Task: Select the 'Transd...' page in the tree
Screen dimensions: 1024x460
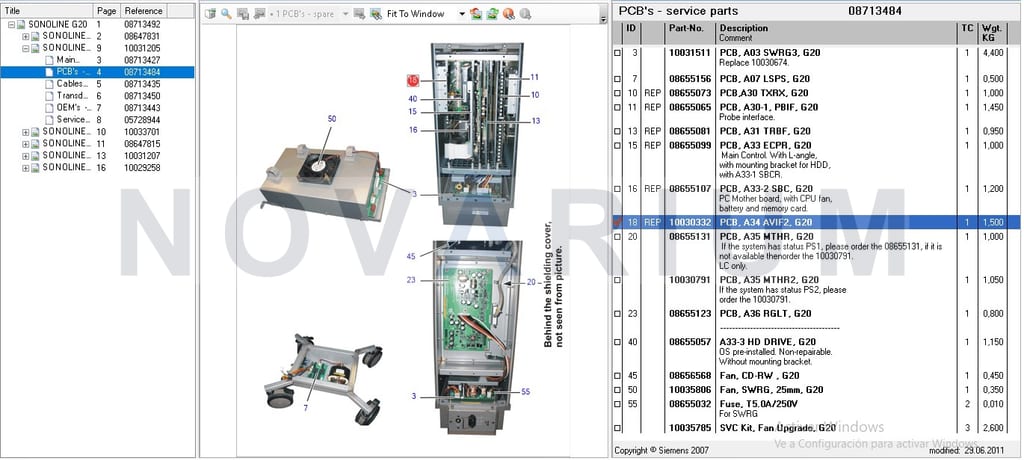Action: pos(72,96)
